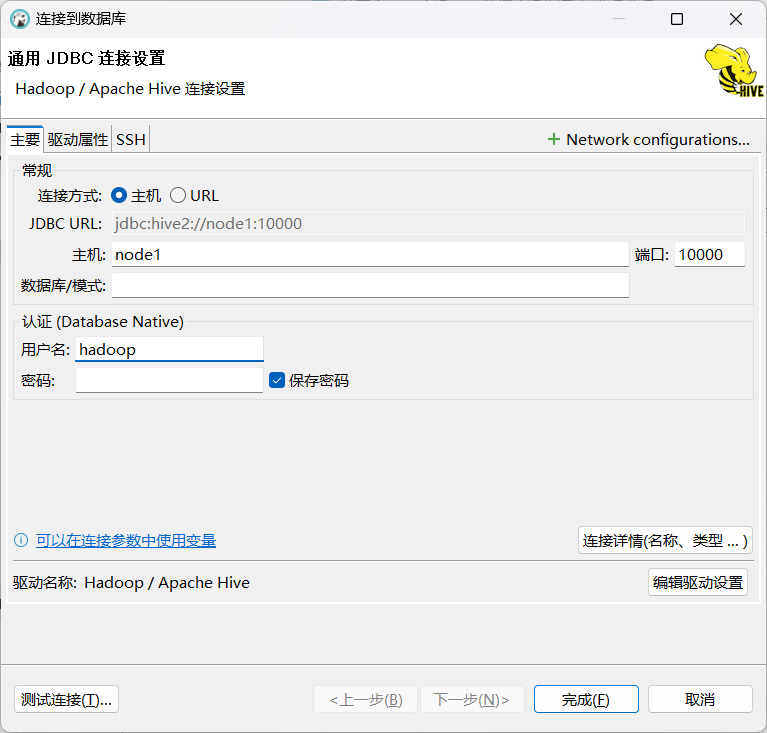Screen dimensions: 767x733
Task: Close the dialog with the X button
Action: 736,19
